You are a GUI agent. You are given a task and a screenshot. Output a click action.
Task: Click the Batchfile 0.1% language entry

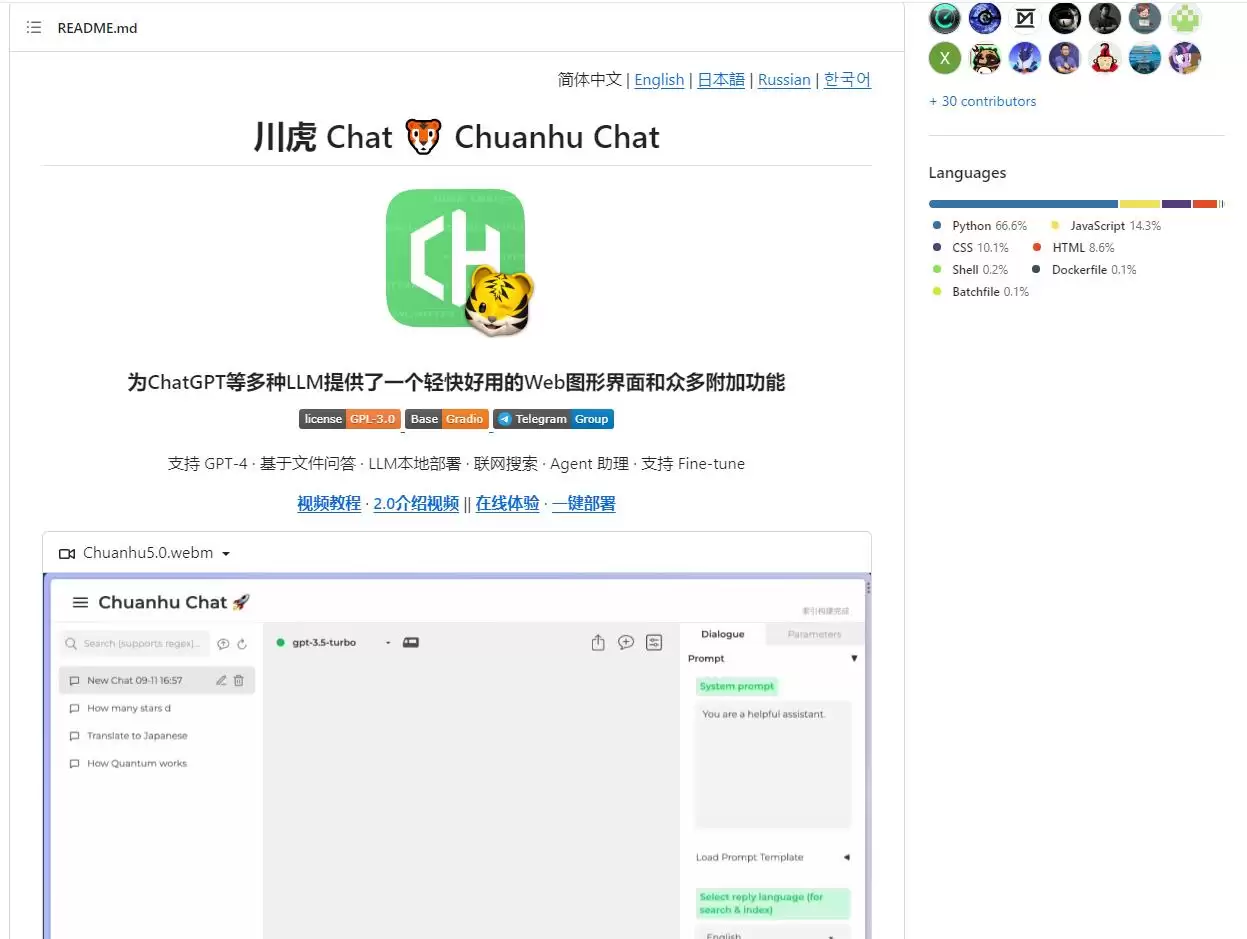980,292
